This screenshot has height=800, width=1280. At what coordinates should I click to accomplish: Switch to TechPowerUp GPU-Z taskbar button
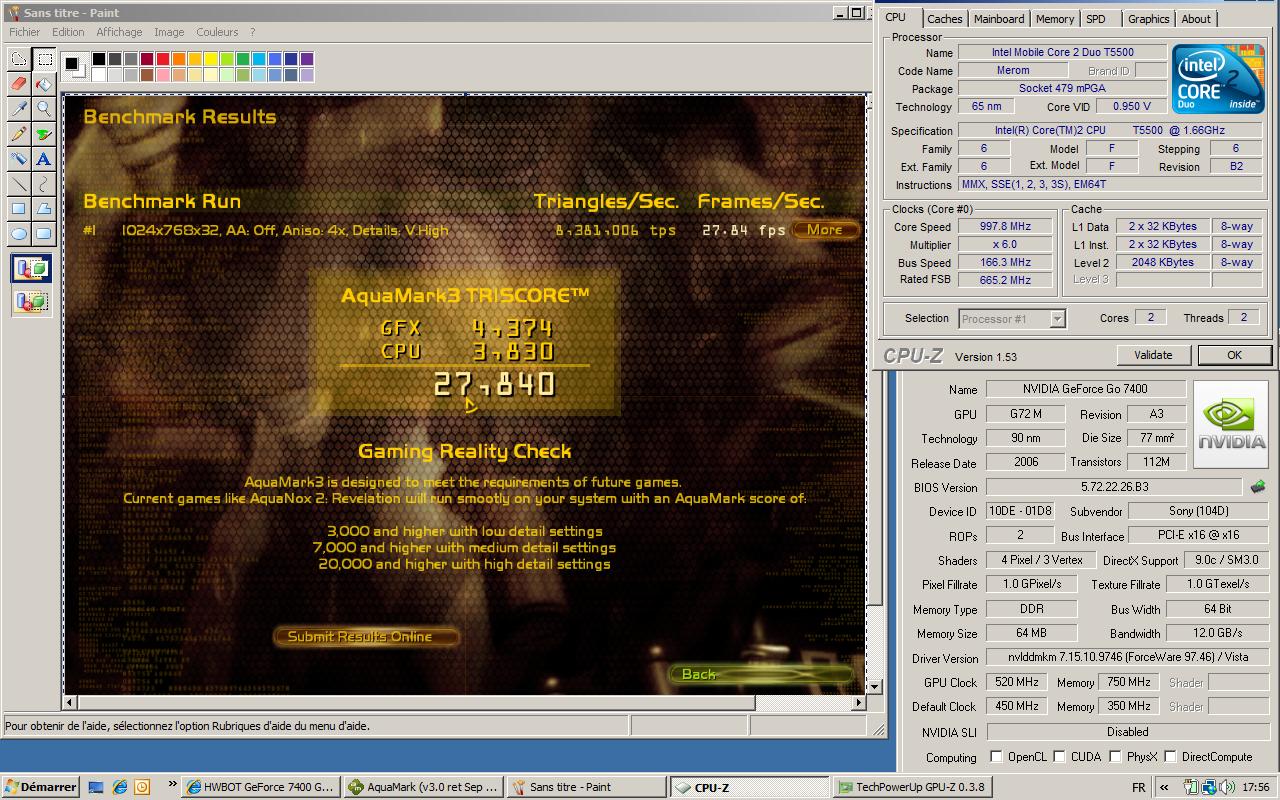(912, 787)
